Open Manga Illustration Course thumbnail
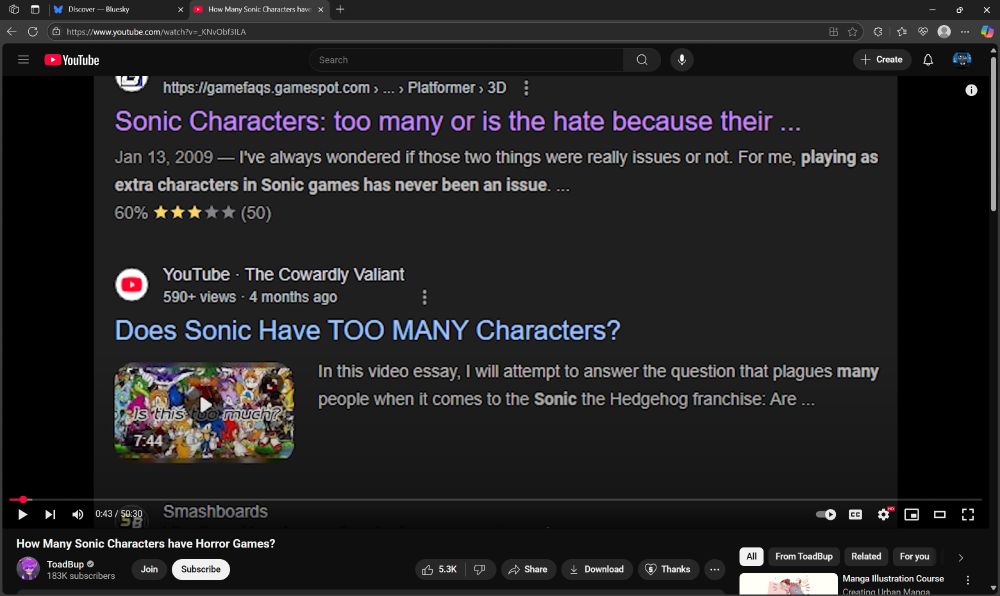 [788, 583]
